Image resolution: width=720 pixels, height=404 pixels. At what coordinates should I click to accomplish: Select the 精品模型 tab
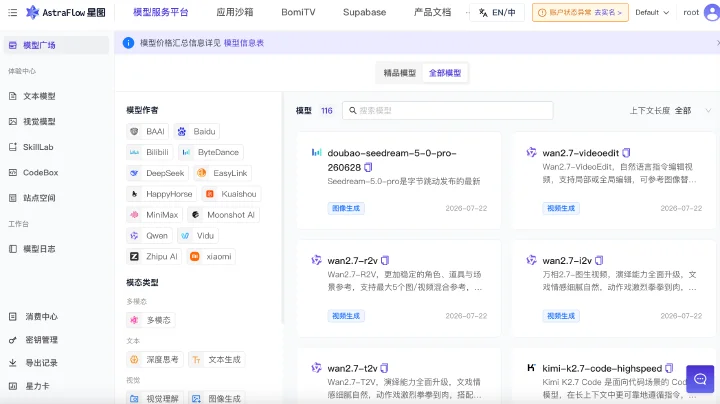point(399,73)
